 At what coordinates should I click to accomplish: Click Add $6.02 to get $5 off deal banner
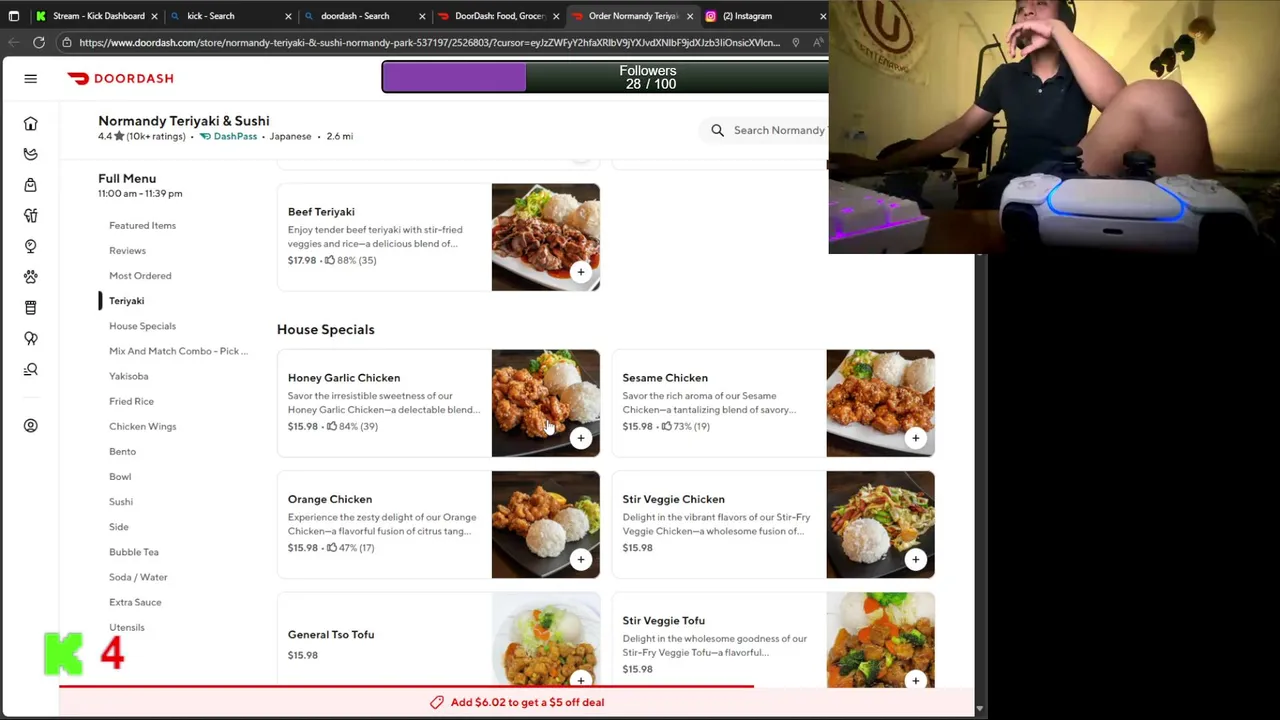[517, 702]
